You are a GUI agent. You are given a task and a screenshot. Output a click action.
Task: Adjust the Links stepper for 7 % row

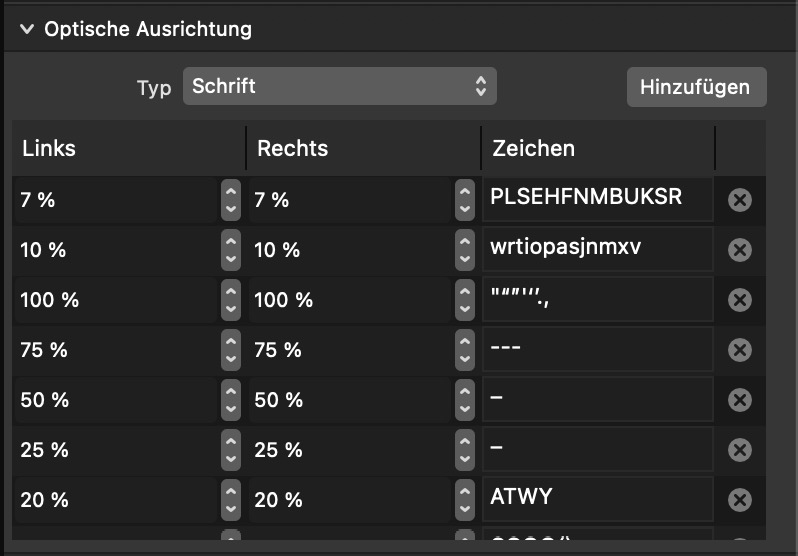point(231,200)
